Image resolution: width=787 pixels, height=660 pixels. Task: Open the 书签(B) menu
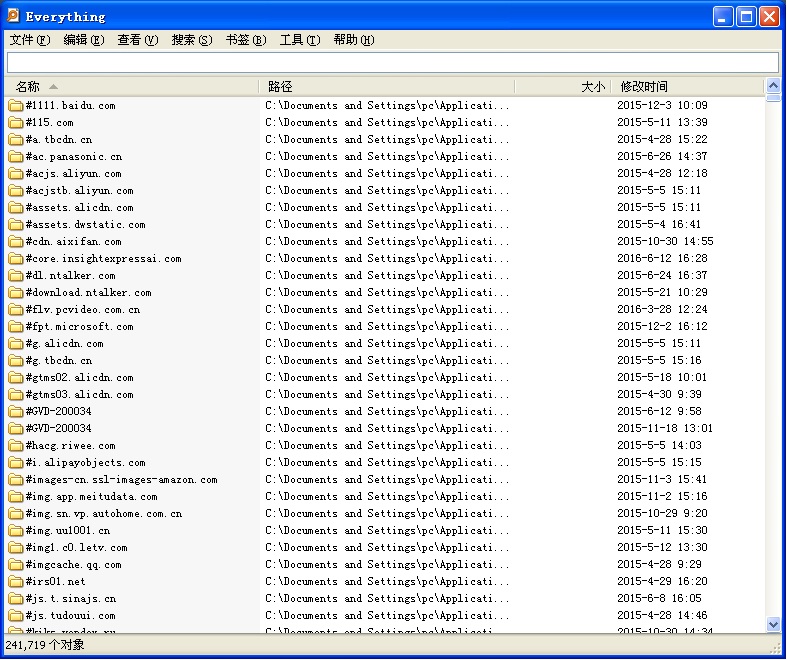(x=245, y=40)
